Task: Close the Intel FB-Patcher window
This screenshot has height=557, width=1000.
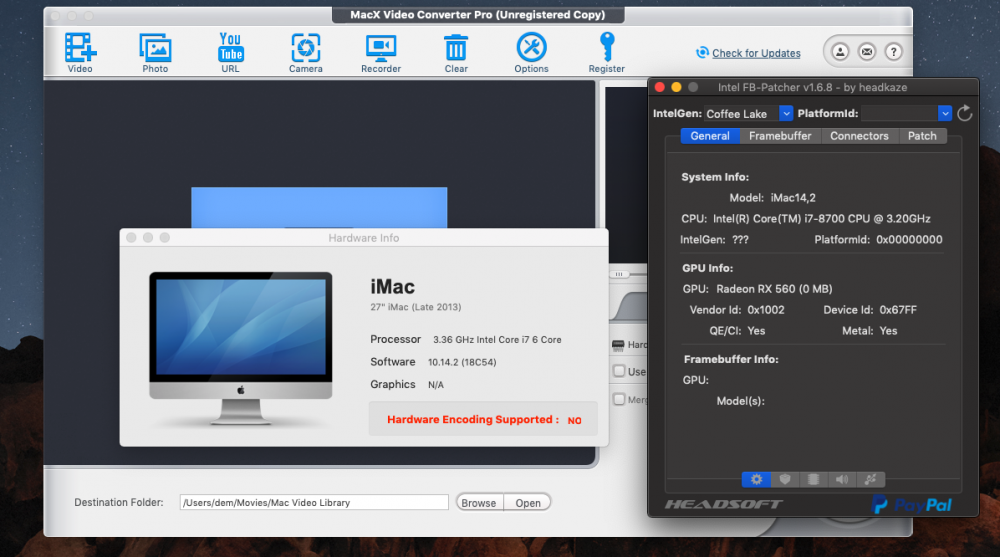Action: coord(660,87)
